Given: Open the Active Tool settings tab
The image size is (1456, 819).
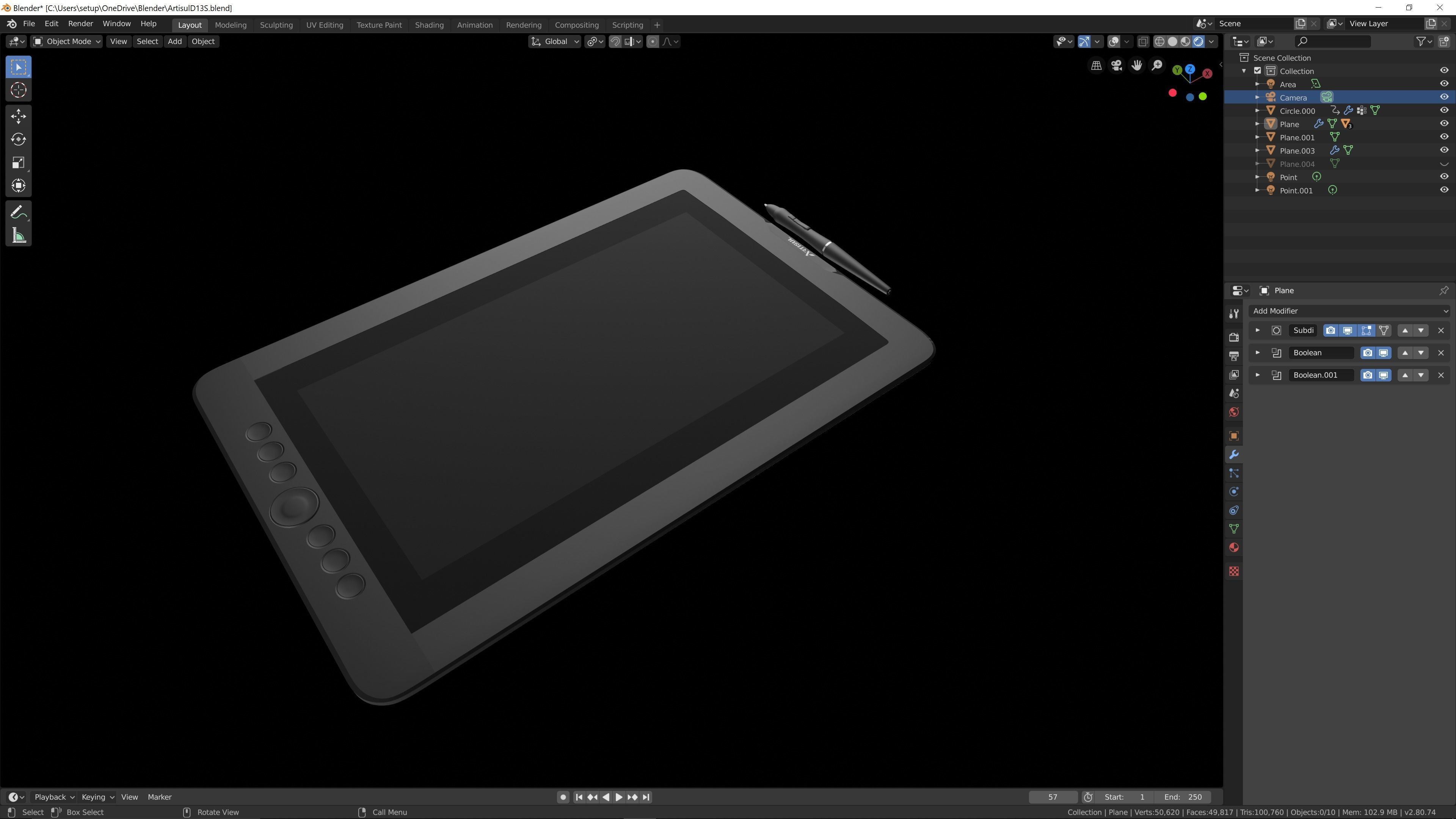Looking at the screenshot, I should (1234, 314).
